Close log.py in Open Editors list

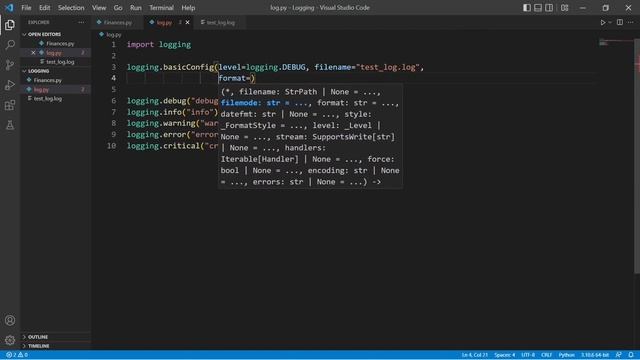coord(33,53)
